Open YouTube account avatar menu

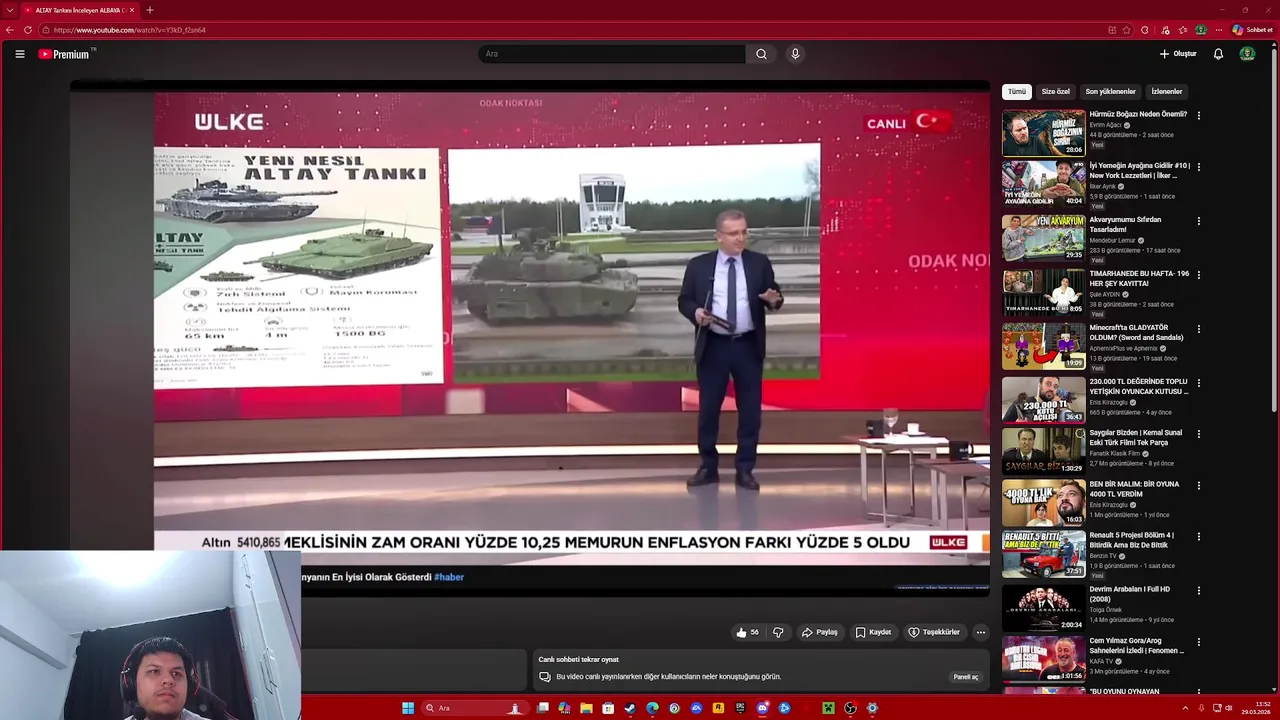click(1247, 54)
